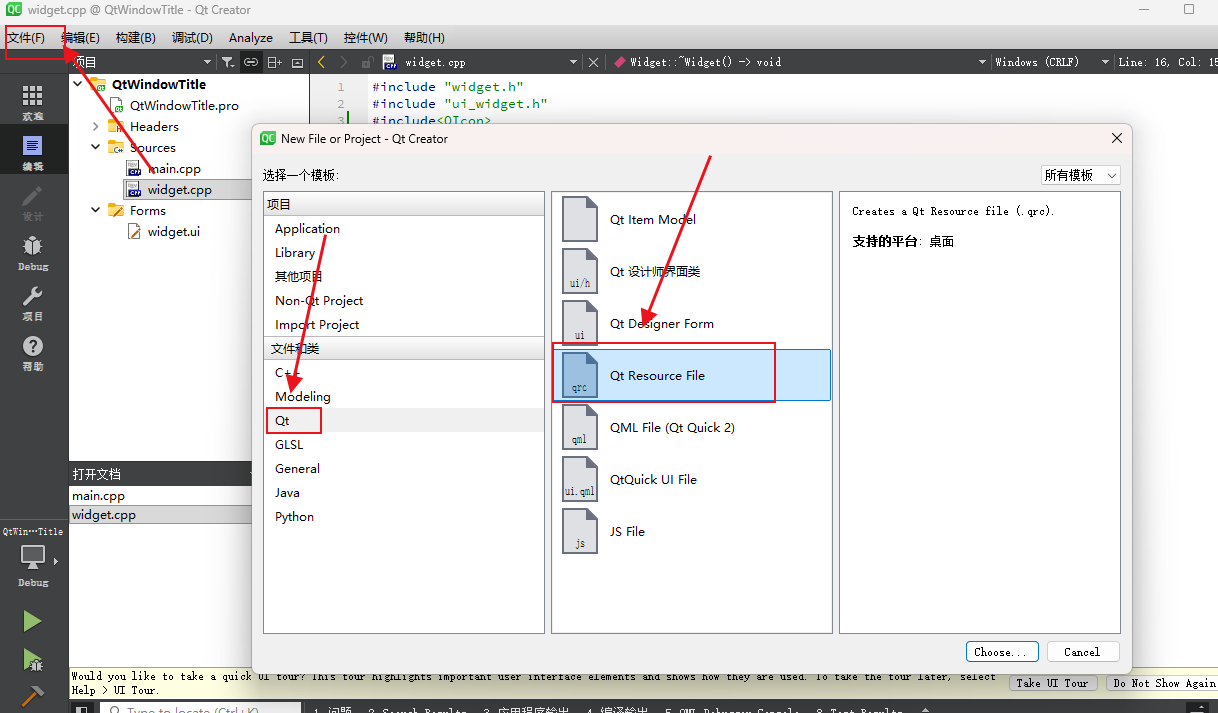
Task: Close the New File or Project dialog
Action: 1117,139
